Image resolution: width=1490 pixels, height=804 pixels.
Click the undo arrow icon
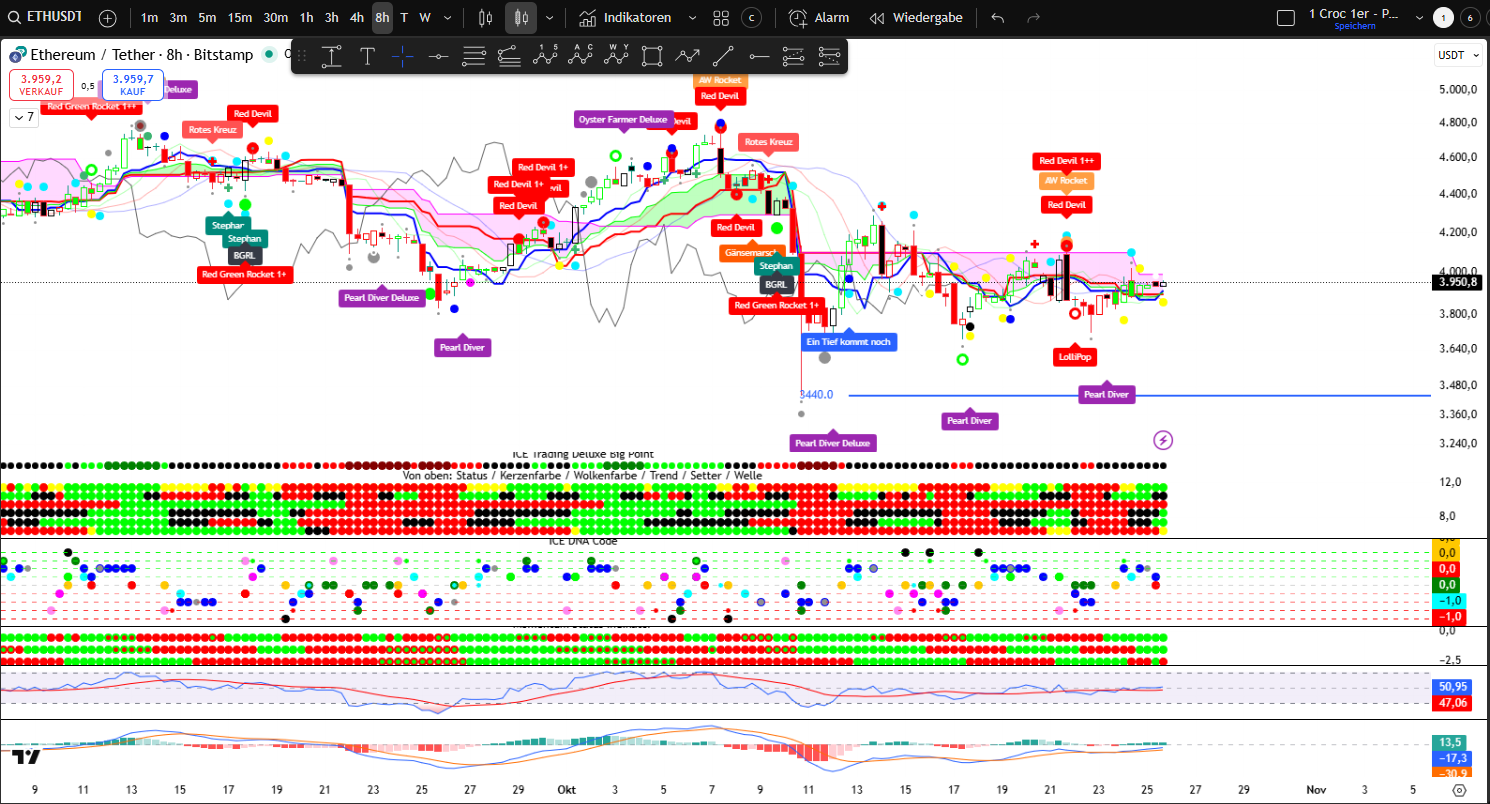[997, 18]
